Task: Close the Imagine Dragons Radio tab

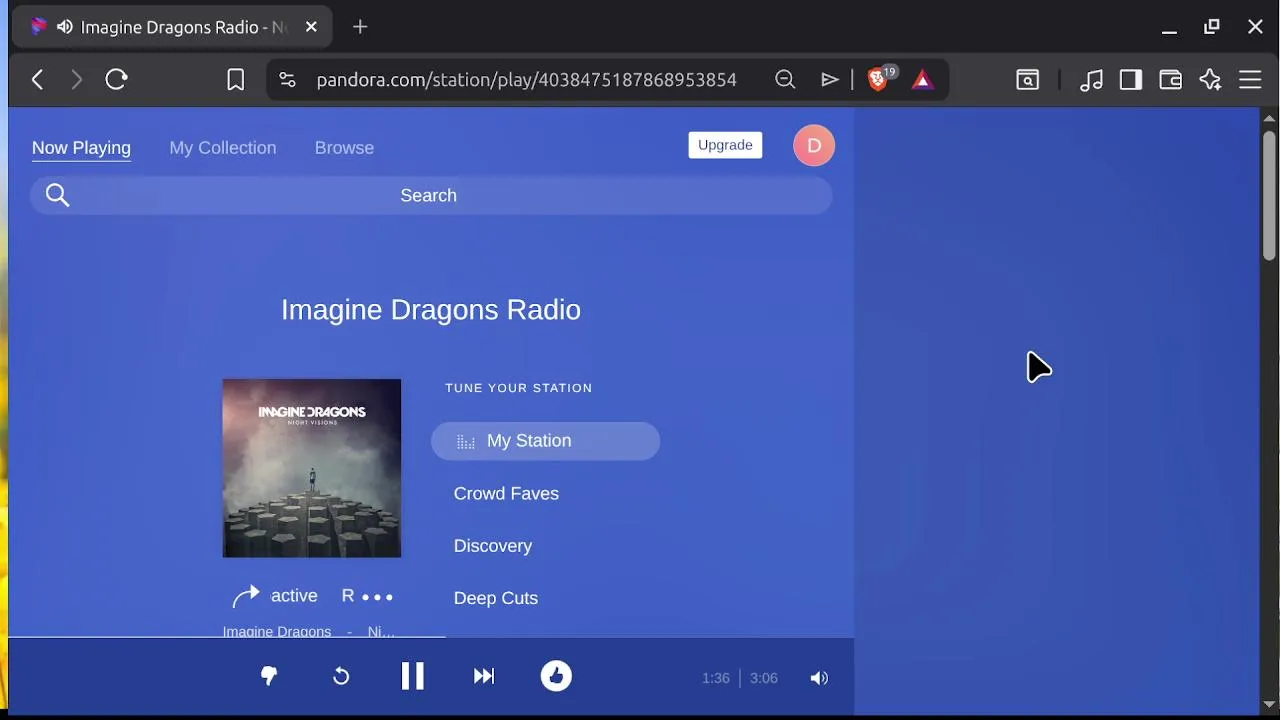Action: click(311, 27)
